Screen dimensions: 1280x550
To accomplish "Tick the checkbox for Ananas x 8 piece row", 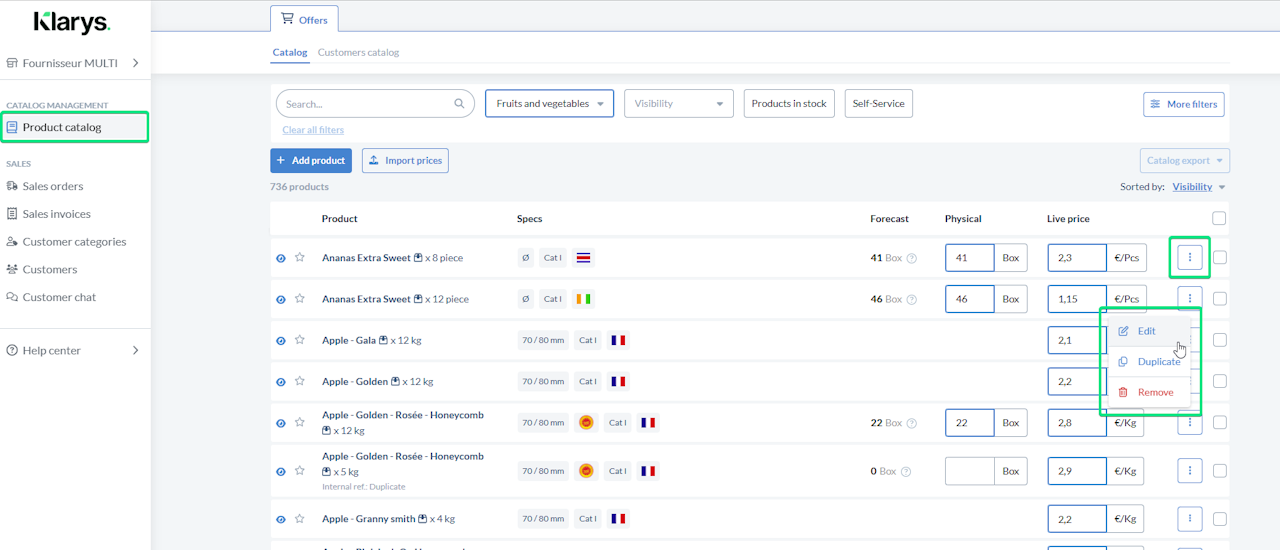I will pyautogui.click(x=1219, y=258).
